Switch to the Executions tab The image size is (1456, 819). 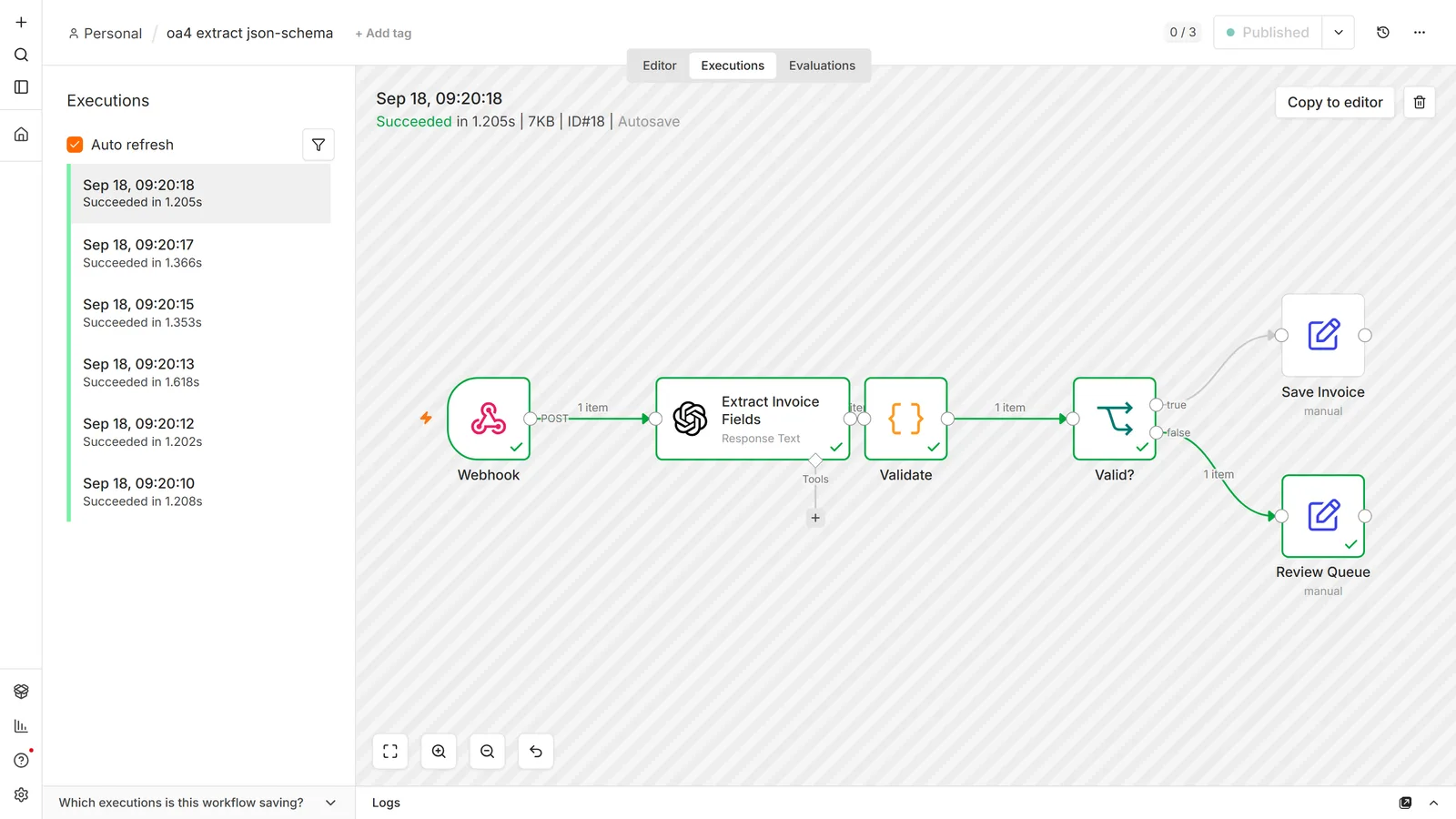click(x=733, y=66)
